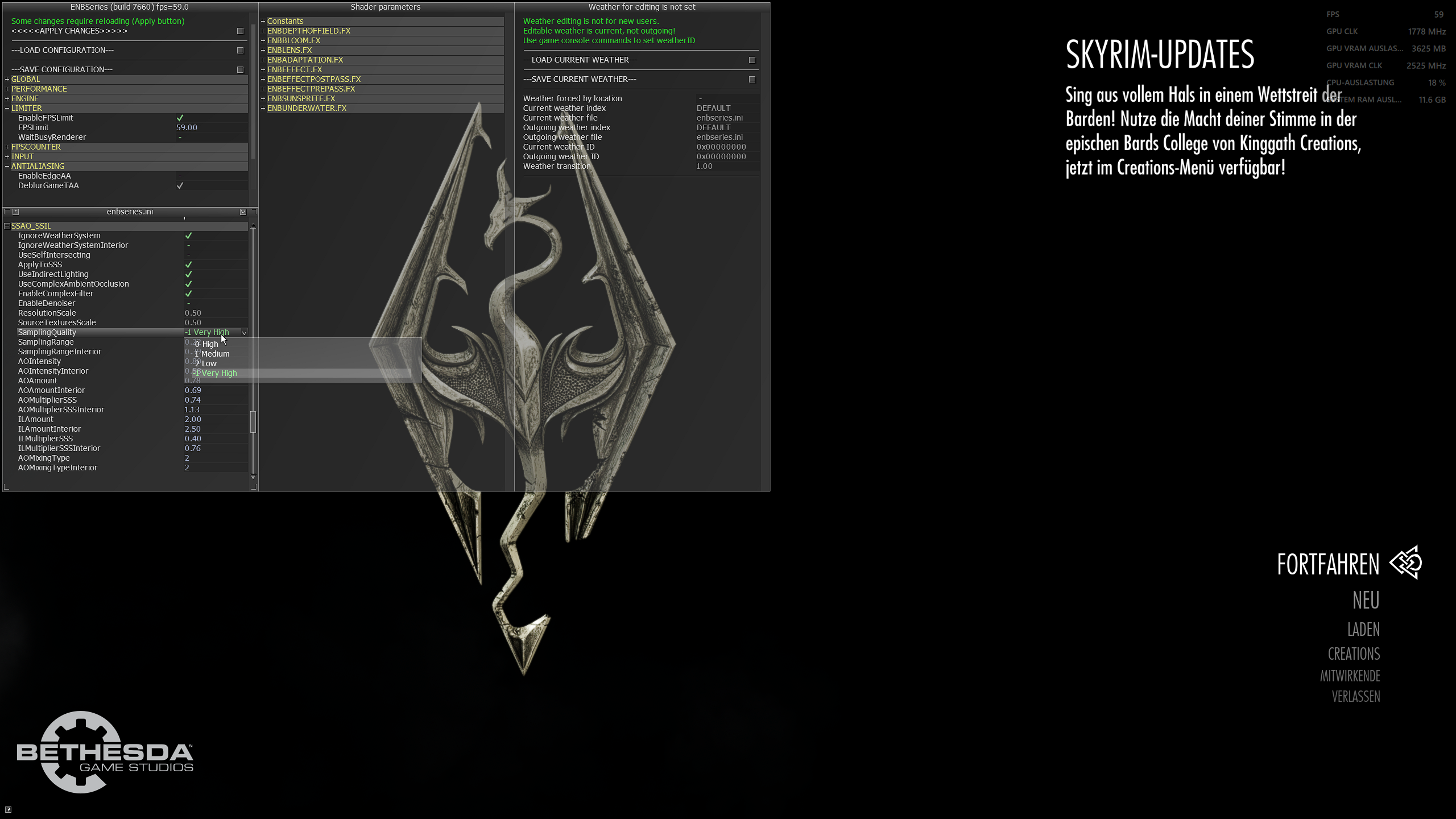Uncheck the UseIndirectLighting option
This screenshot has height=819, width=1456.
tap(189, 274)
